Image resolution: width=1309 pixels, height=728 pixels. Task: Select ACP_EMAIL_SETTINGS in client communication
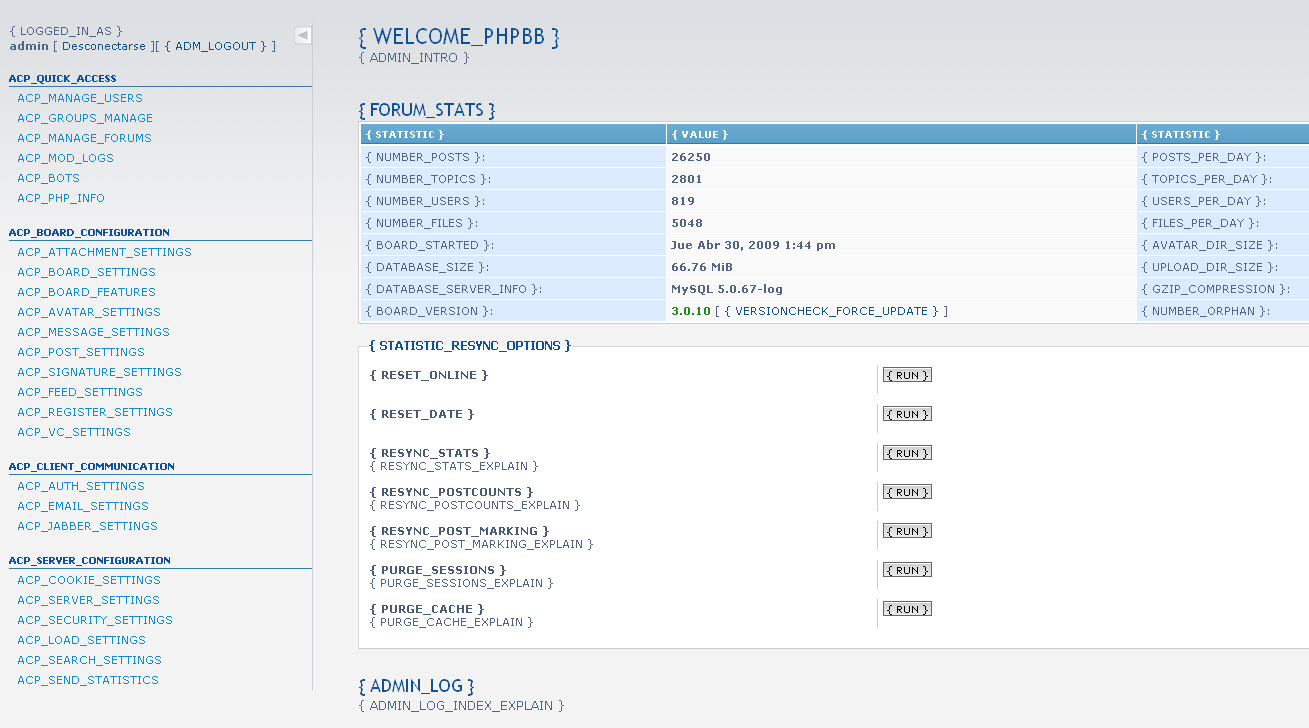tap(83, 506)
